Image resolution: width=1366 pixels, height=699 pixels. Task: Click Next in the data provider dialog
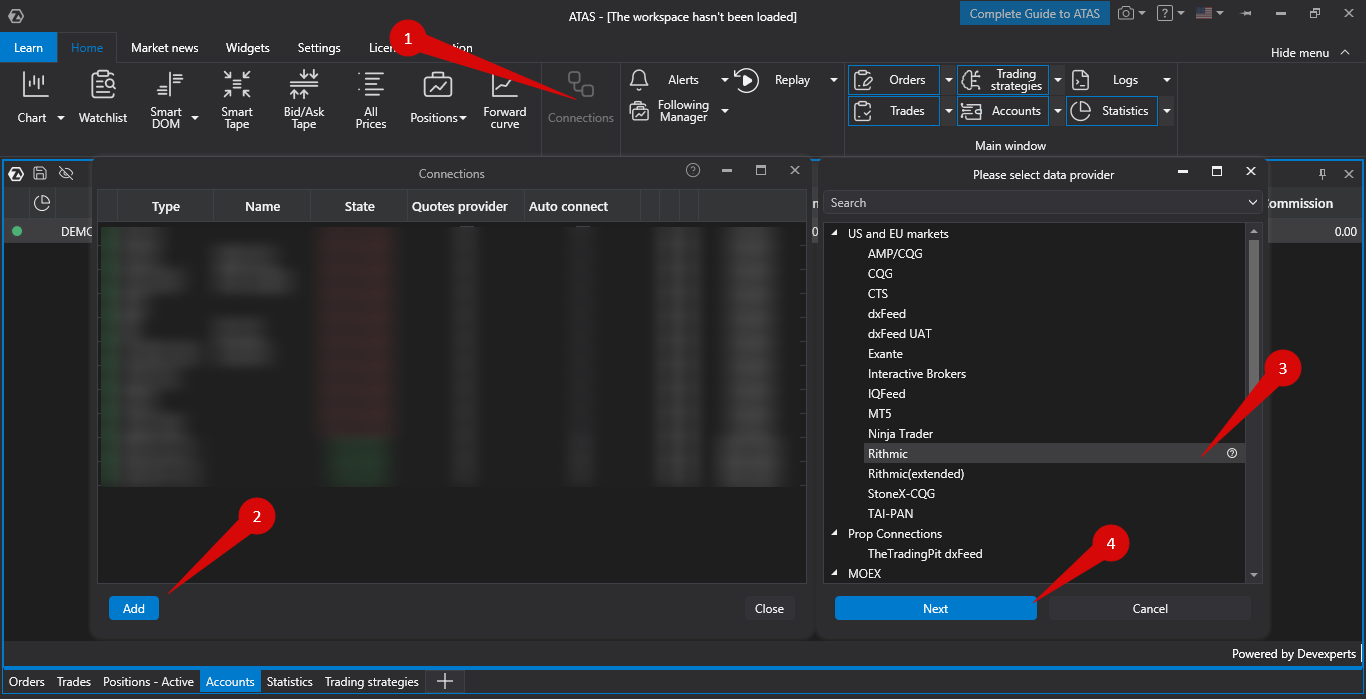tap(935, 608)
